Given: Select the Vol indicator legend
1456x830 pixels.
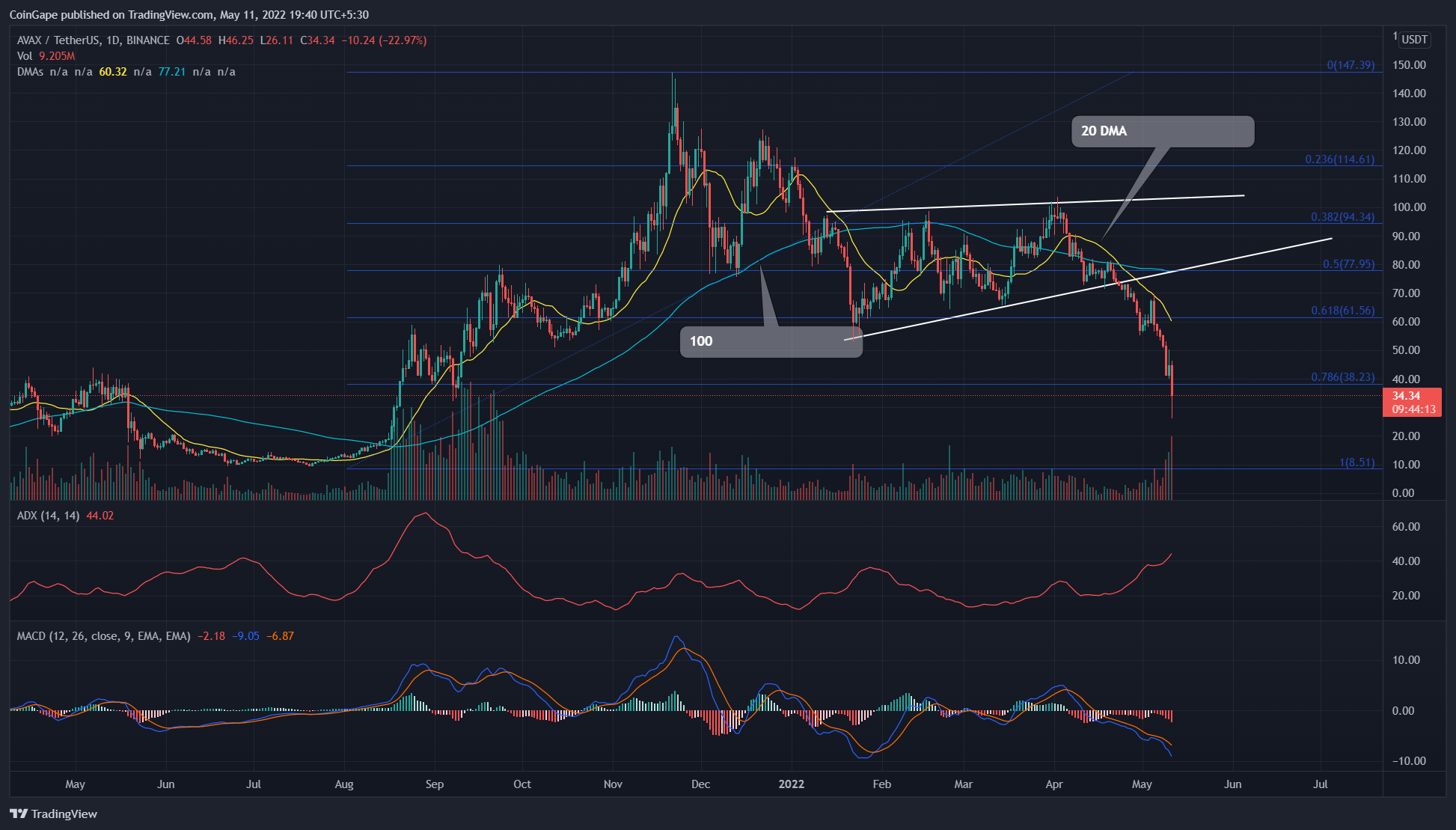Looking at the screenshot, I should pyautogui.click(x=25, y=56).
